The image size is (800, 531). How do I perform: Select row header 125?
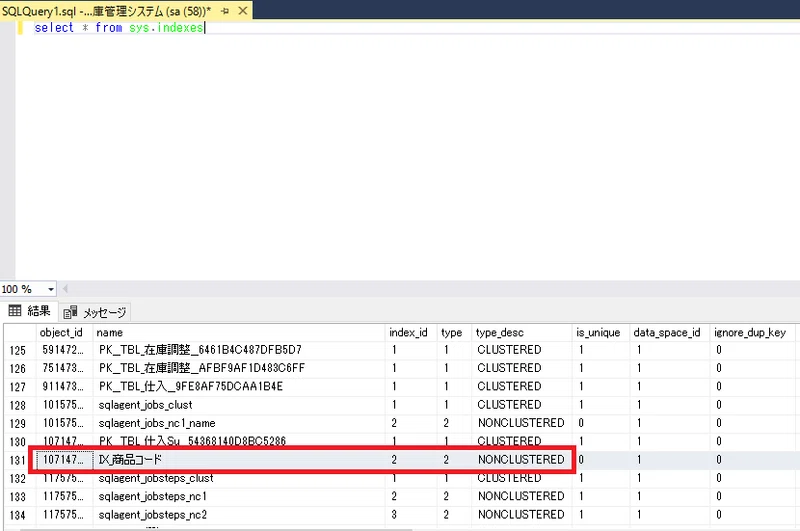[18, 350]
